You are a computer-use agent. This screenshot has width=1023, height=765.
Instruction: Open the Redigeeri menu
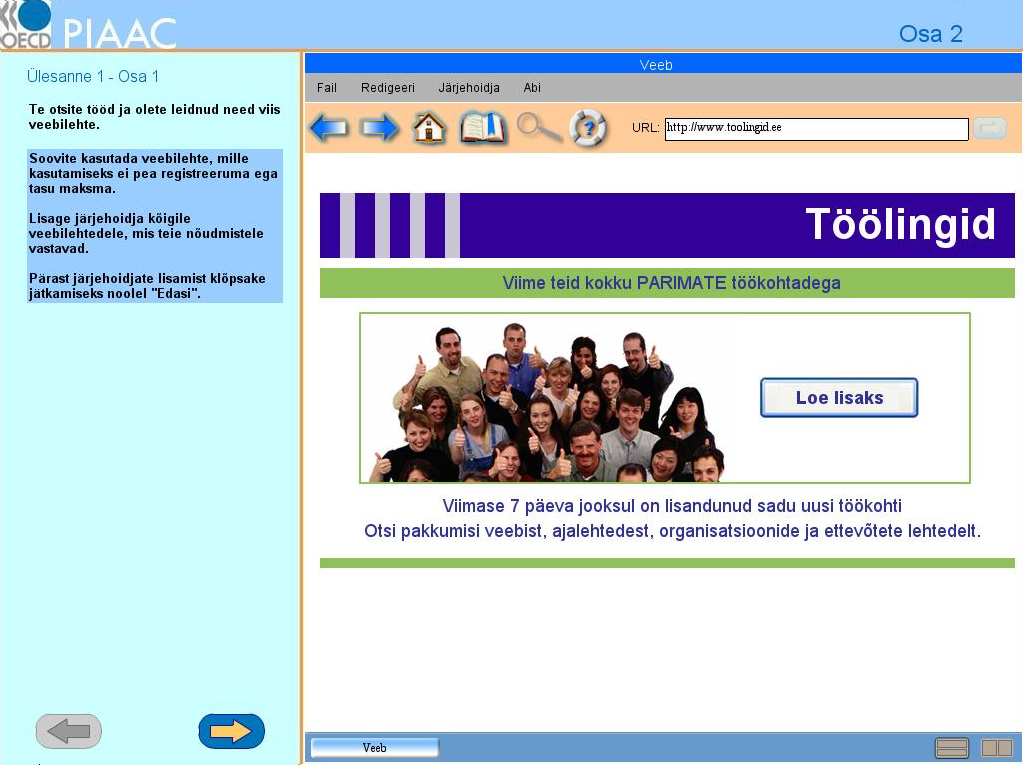pyautogui.click(x=388, y=87)
